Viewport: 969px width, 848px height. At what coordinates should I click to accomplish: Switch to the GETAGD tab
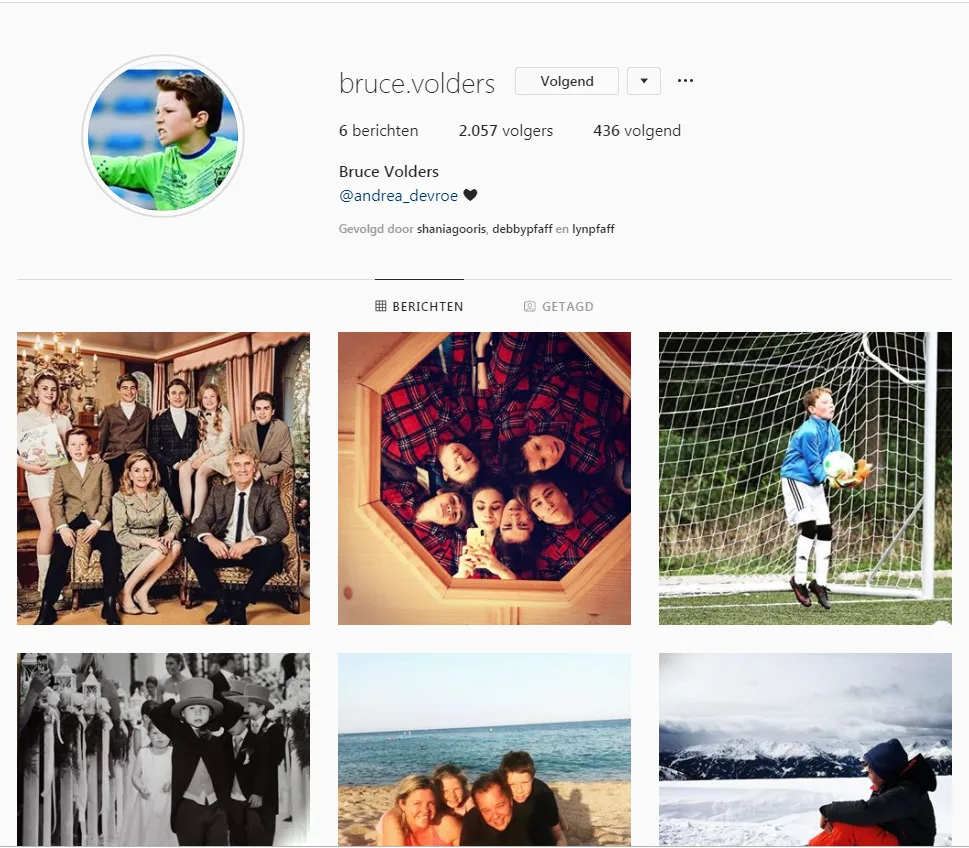(559, 307)
